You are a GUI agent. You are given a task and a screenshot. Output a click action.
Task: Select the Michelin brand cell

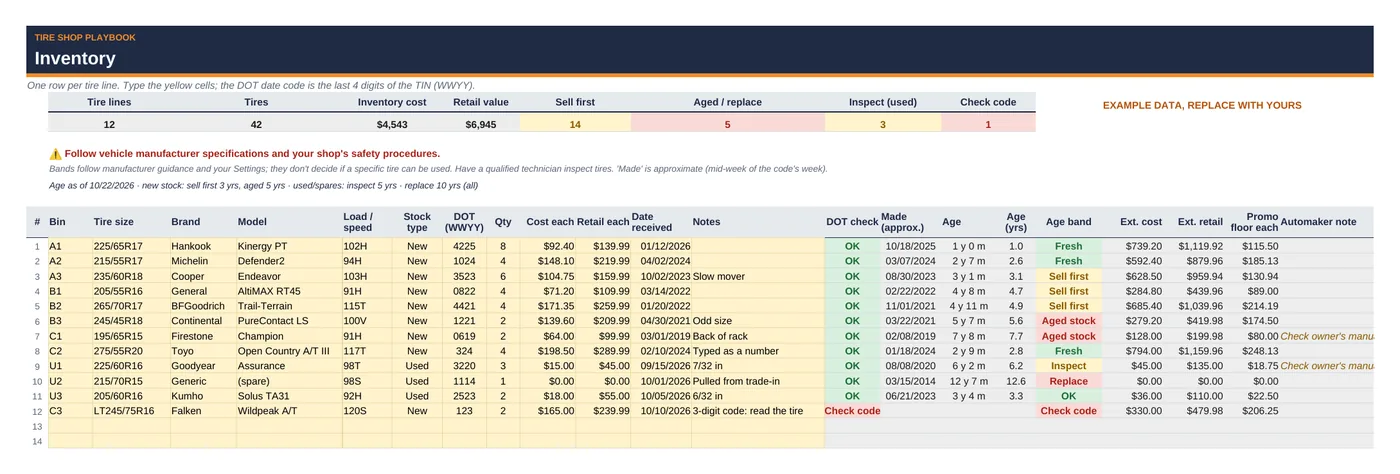point(203,261)
